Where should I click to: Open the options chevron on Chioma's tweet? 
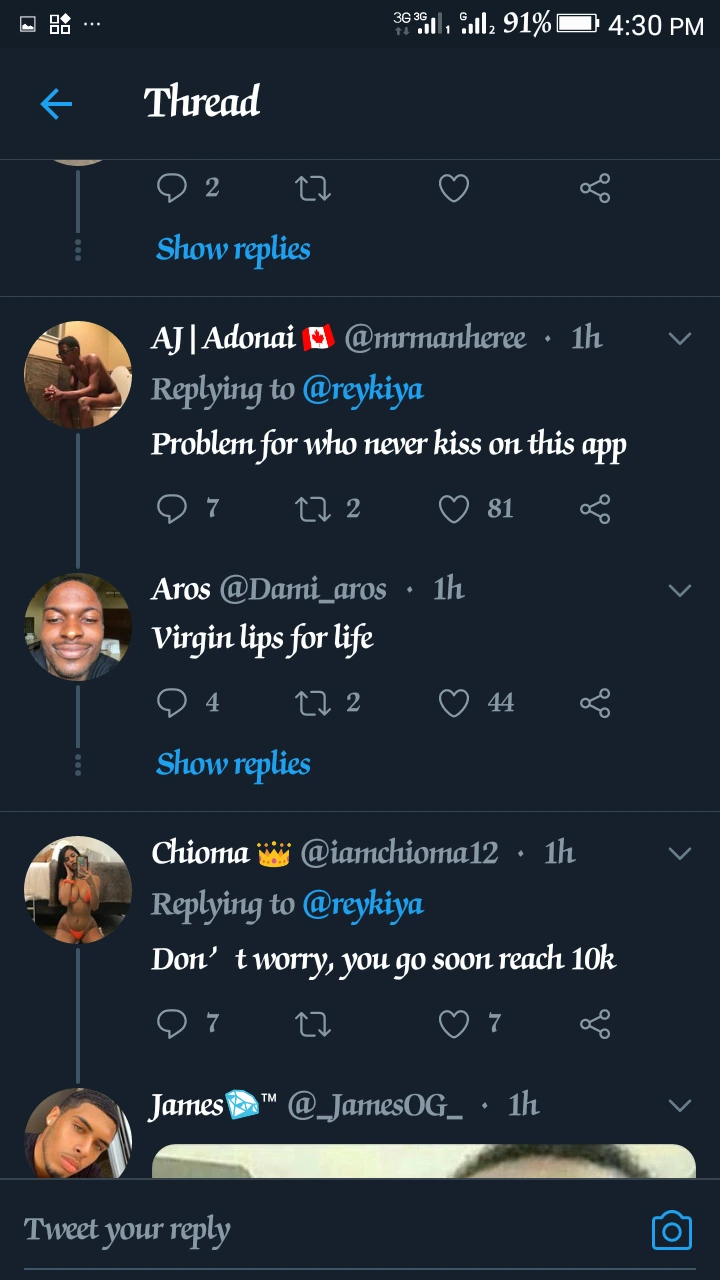[680, 853]
